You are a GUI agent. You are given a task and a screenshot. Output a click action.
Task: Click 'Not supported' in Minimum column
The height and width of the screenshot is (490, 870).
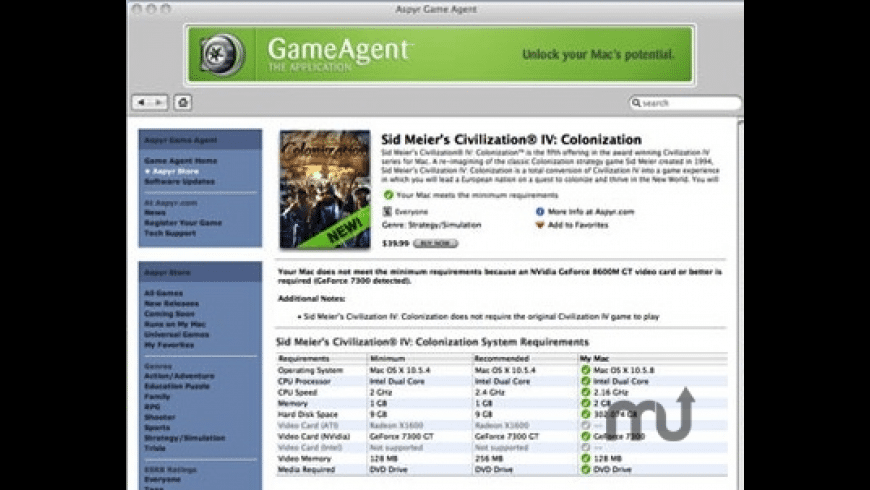(x=396, y=447)
